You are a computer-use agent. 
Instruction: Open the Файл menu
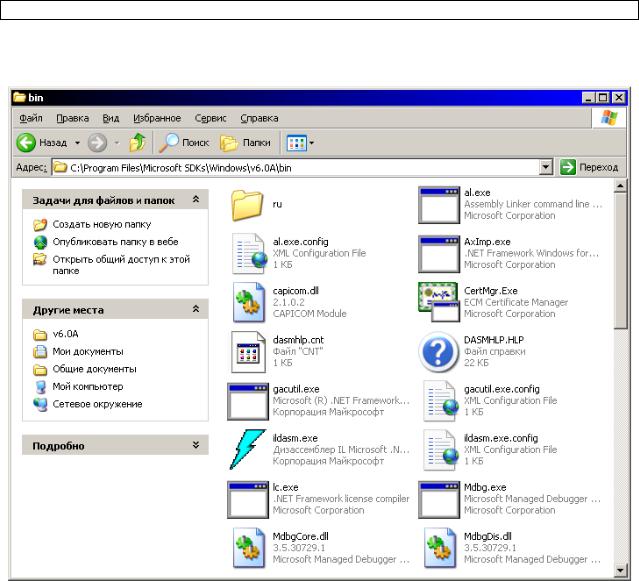click(31, 118)
